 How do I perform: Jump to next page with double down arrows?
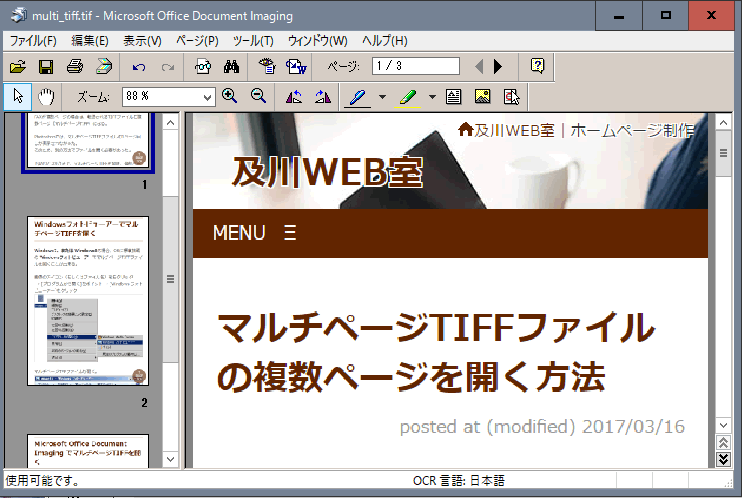pos(723,459)
